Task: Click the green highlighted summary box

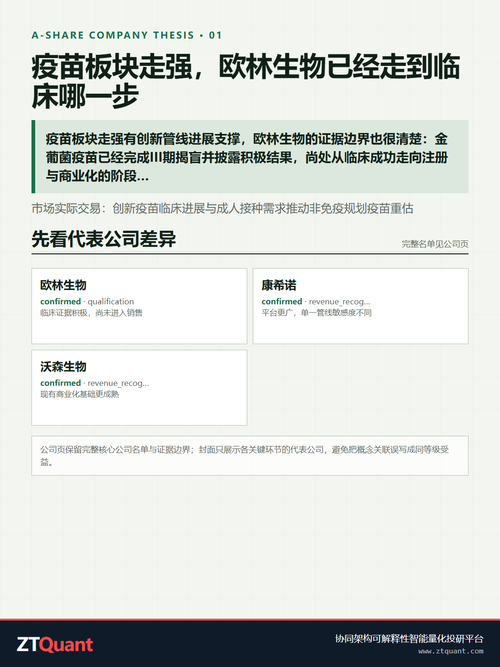Action: (250, 157)
